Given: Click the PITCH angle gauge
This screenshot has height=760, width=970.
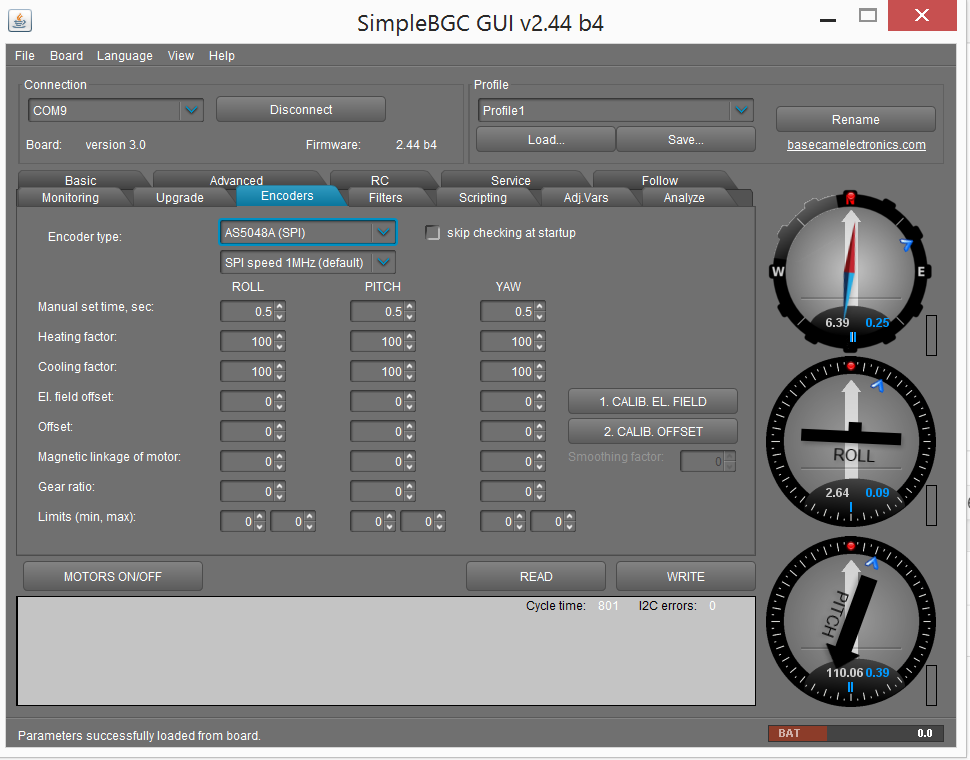Looking at the screenshot, I should [x=851, y=621].
